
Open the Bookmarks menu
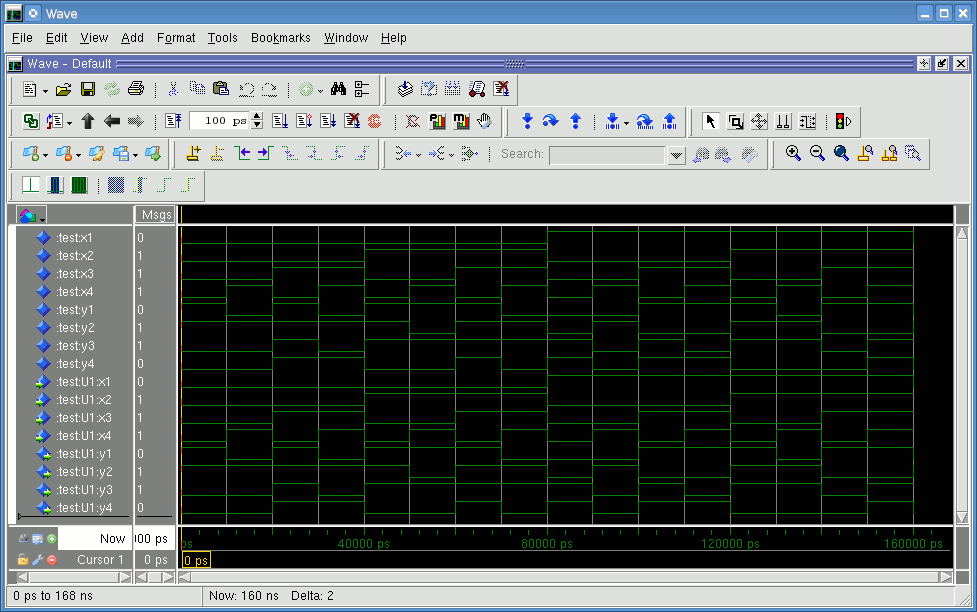(280, 38)
